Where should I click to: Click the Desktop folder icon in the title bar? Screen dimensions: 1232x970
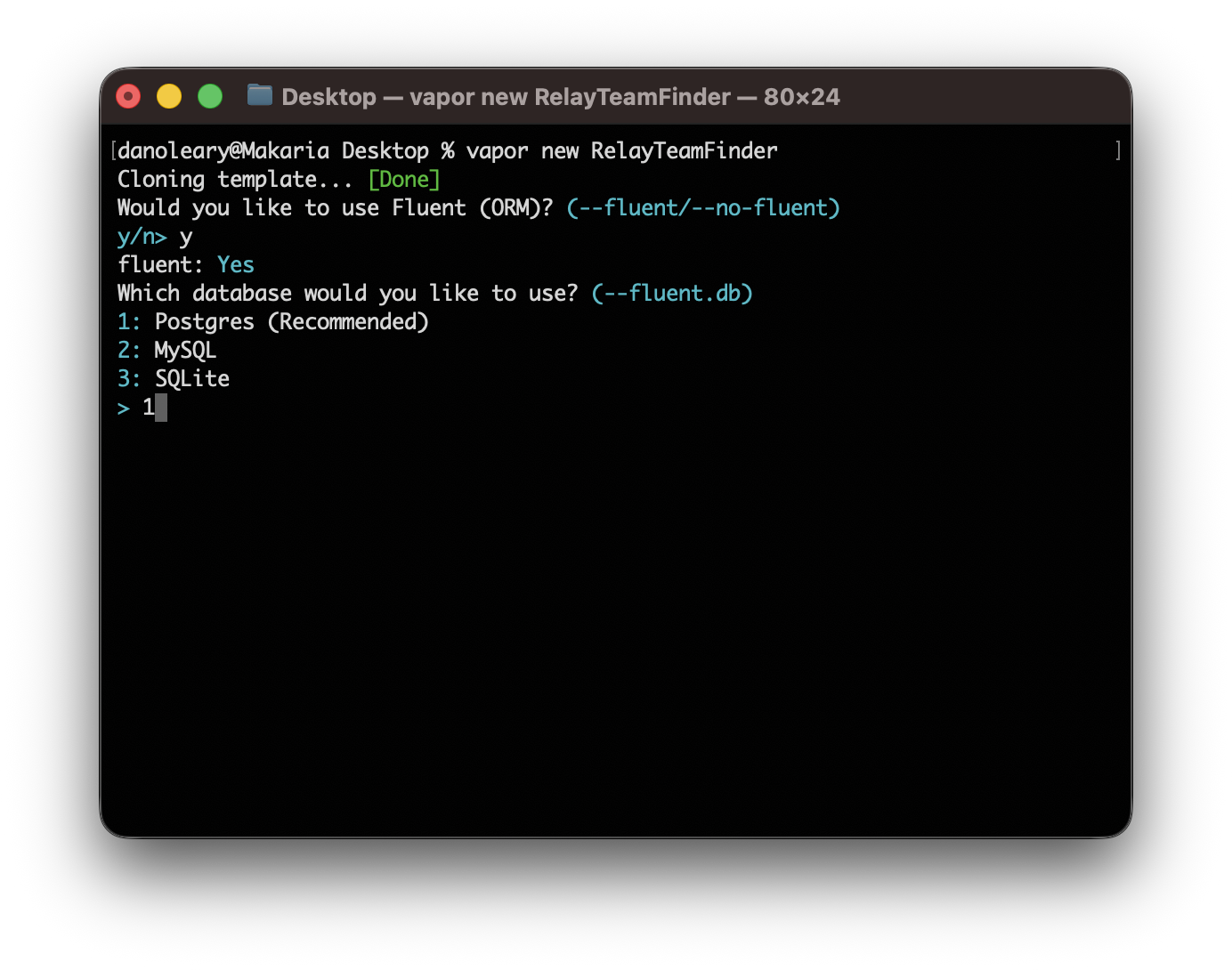pos(259,95)
